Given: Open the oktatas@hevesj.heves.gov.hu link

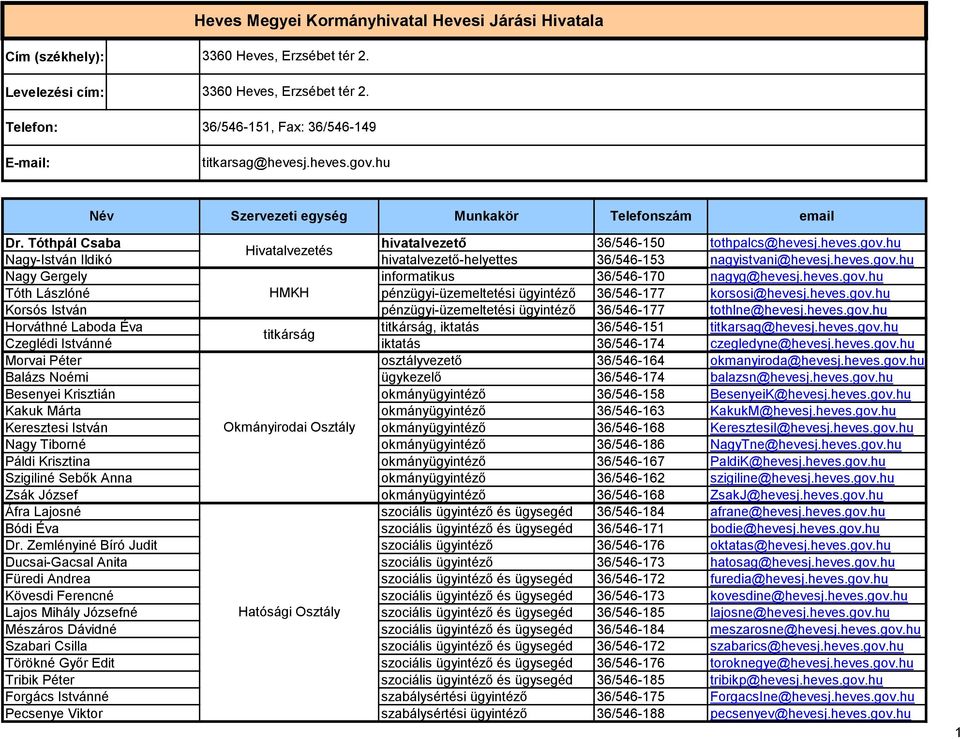Looking at the screenshot, I should click(x=800, y=546).
